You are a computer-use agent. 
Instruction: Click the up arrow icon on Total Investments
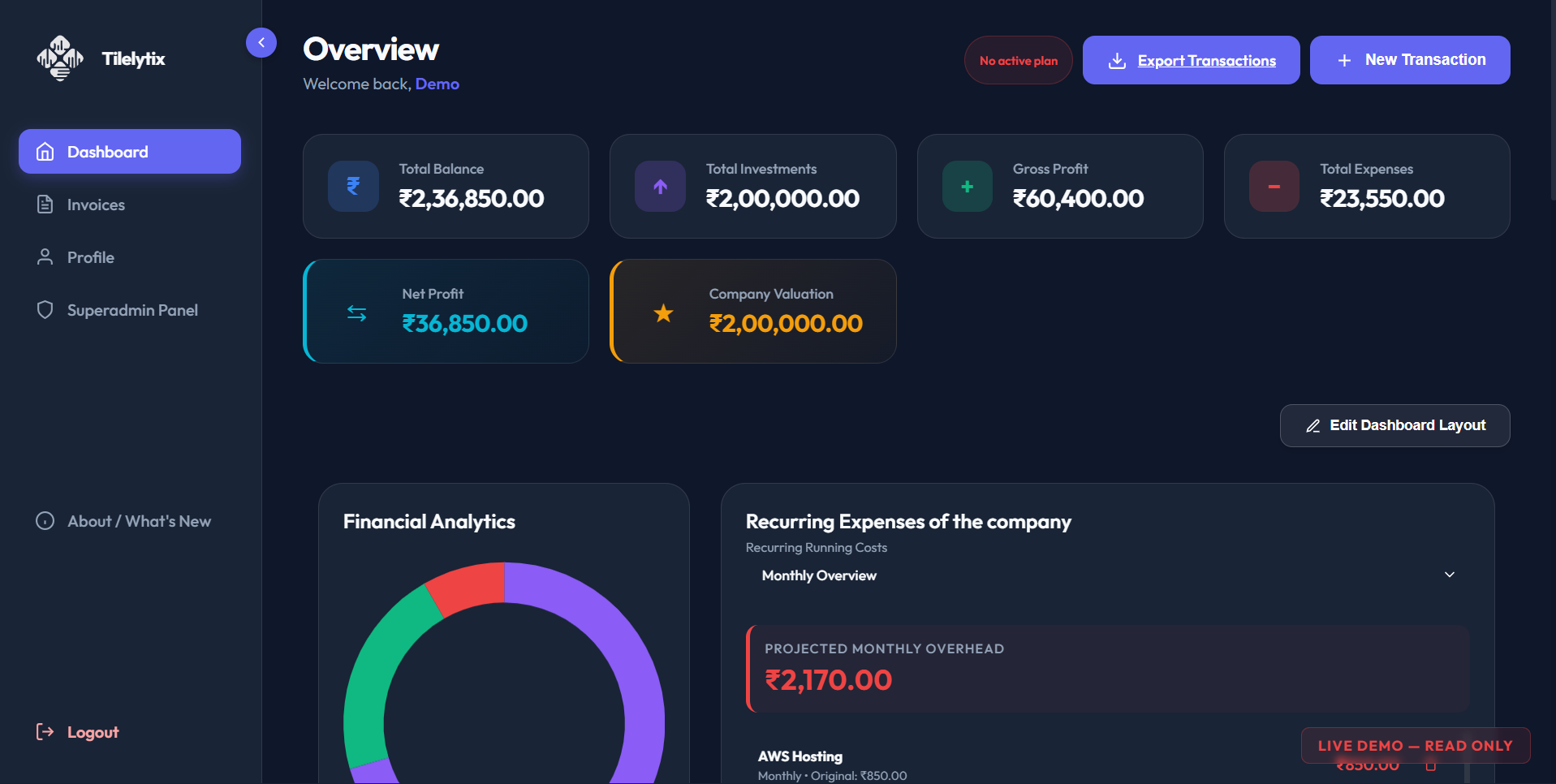[660, 186]
